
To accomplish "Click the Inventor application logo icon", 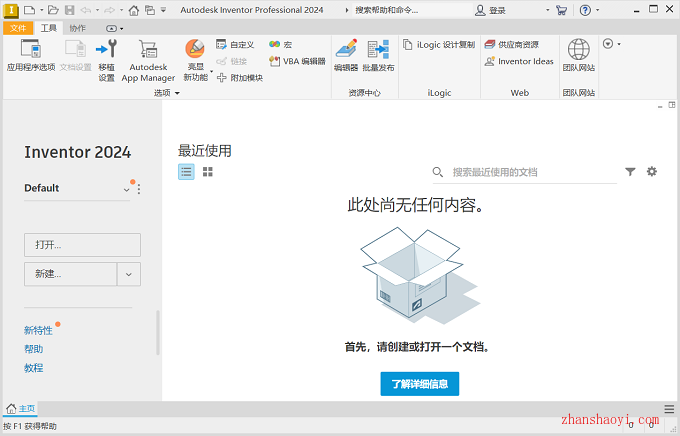I will pyautogui.click(x=10, y=10).
